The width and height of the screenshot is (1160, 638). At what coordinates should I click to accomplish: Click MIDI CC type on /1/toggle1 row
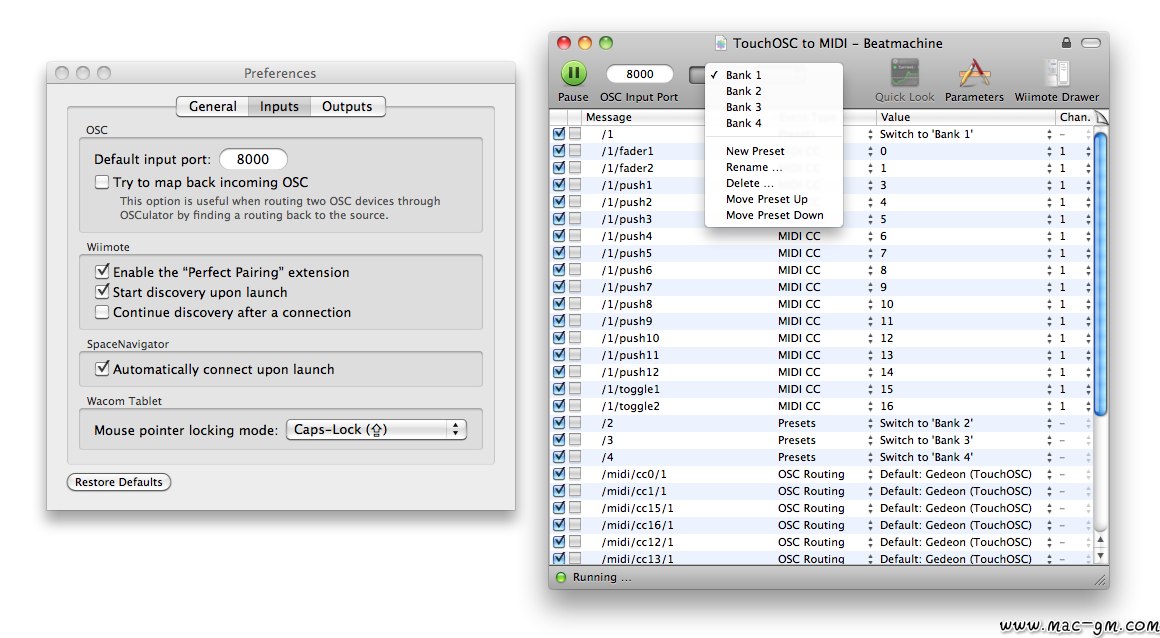pos(799,389)
